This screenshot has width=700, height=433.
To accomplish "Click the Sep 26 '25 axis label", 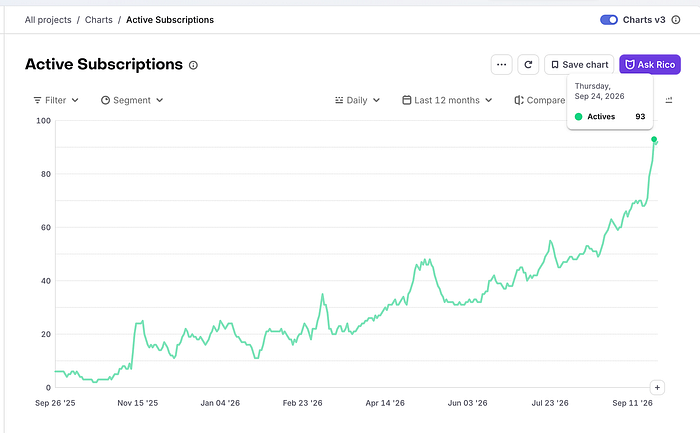I will (x=55, y=403).
